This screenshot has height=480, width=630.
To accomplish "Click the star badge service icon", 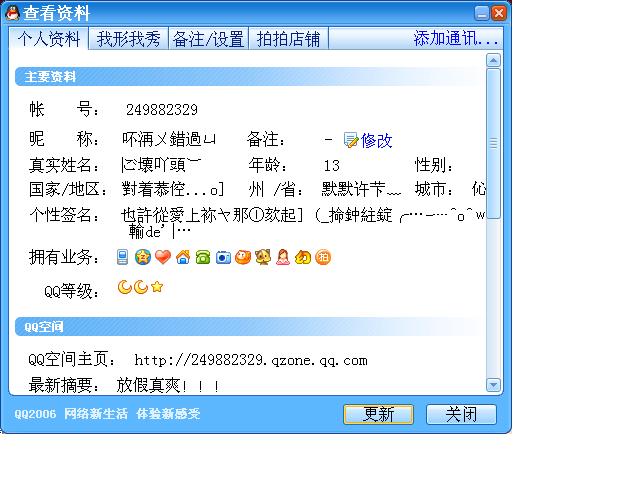I will pos(143,257).
